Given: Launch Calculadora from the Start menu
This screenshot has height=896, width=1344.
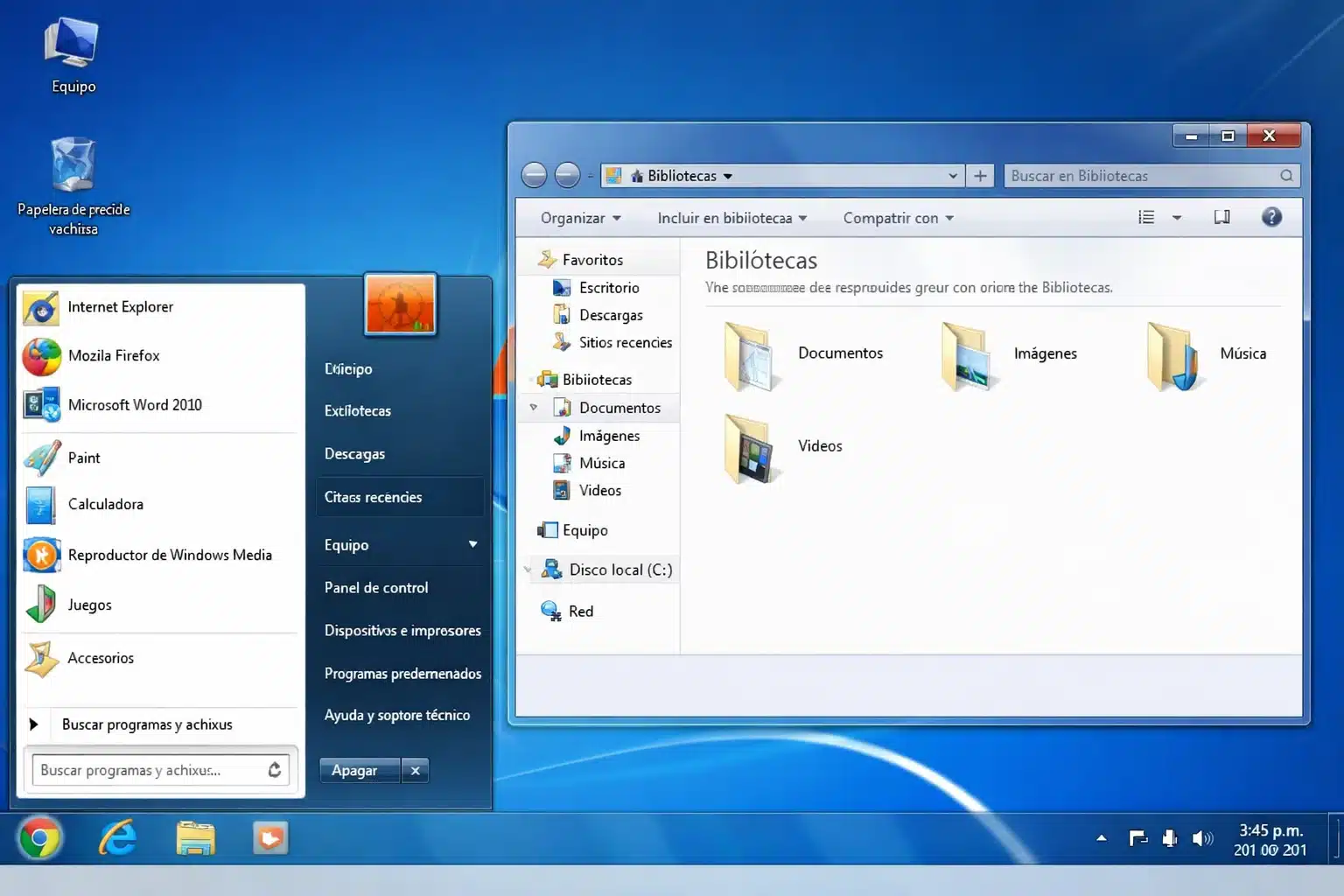Looking at the screenshot, I should coord(105,504).
